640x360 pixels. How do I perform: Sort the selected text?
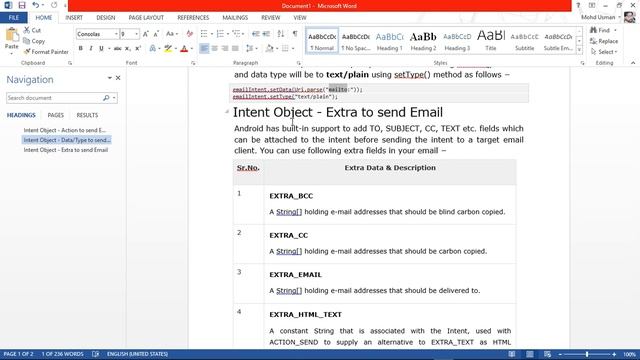281,34
